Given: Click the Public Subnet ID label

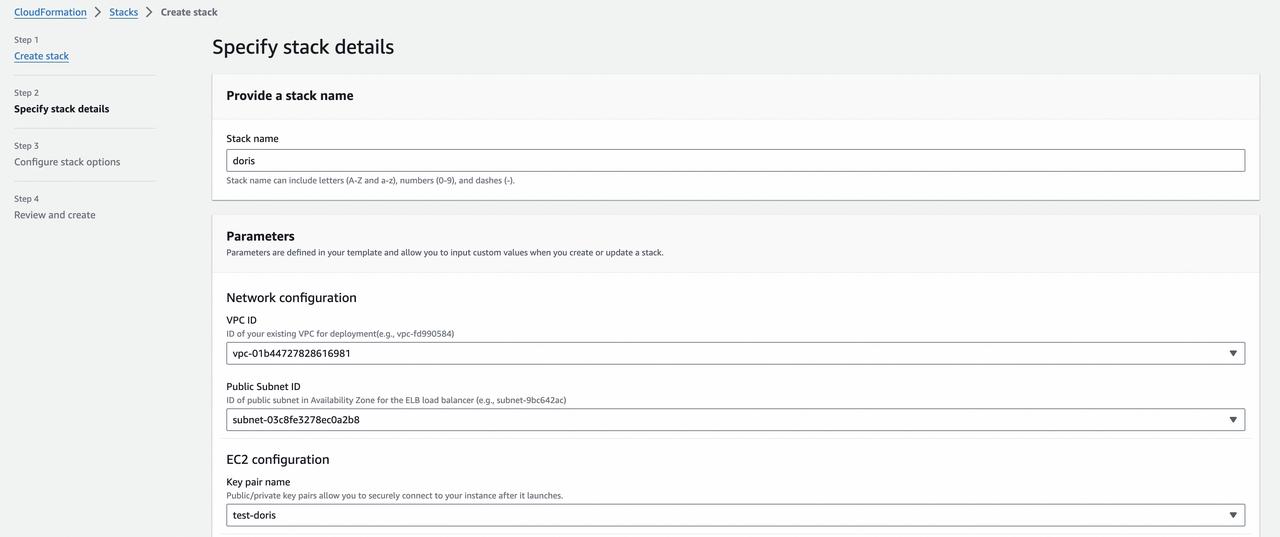Looking at the screenshot, I should 263,387.
